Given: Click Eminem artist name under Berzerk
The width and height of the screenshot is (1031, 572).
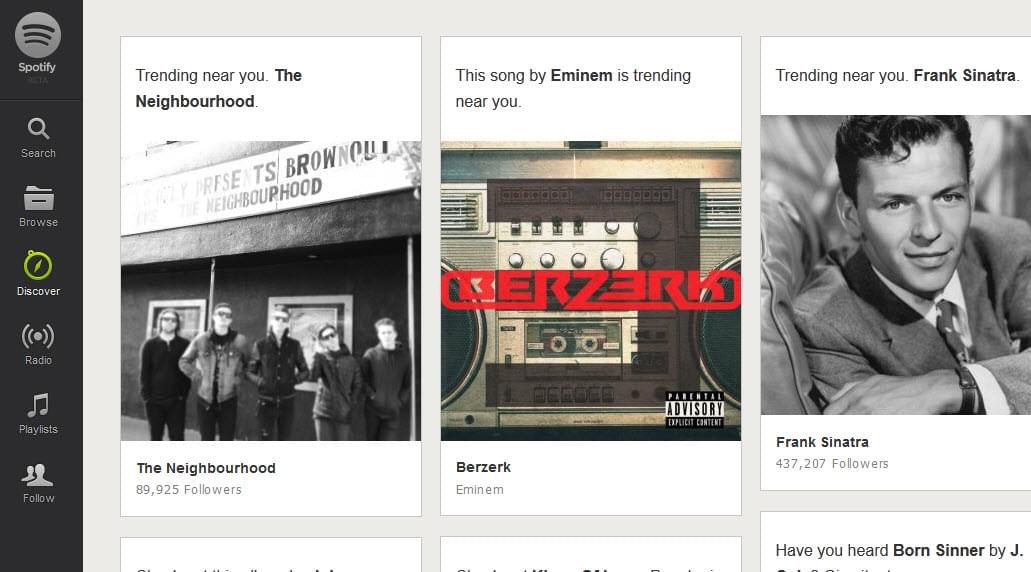Looking at the screenshot, I should pyautogui.click(x=480, y=490).
